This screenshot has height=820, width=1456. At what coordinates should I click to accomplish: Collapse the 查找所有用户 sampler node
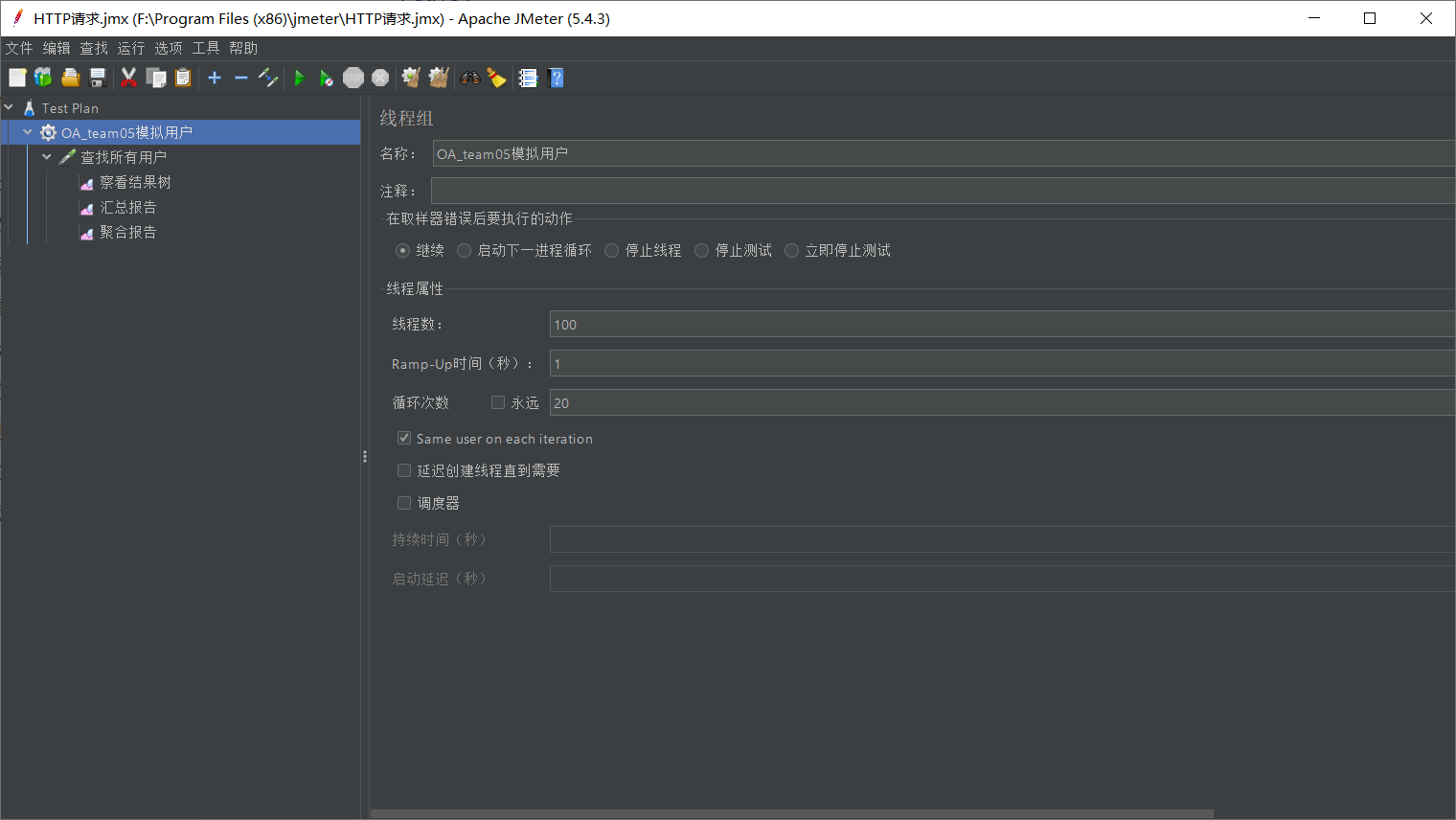coord(47,156)
